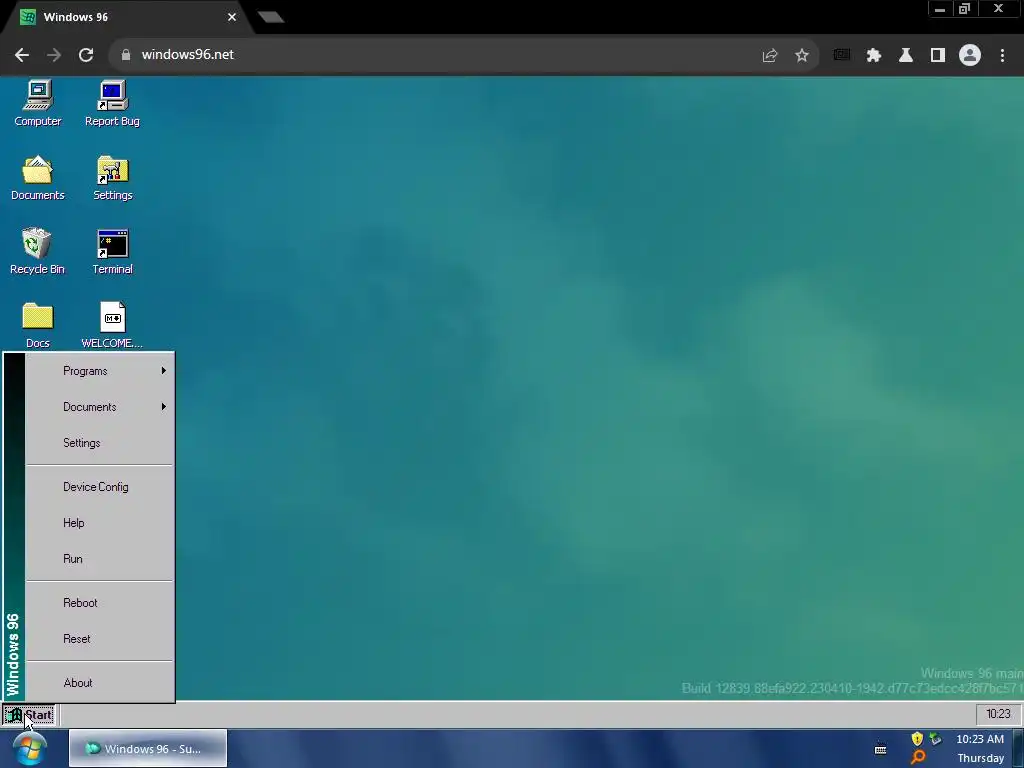
Task: Click the on-screen keyboard tray icon
Action: [x=880, y=749]
